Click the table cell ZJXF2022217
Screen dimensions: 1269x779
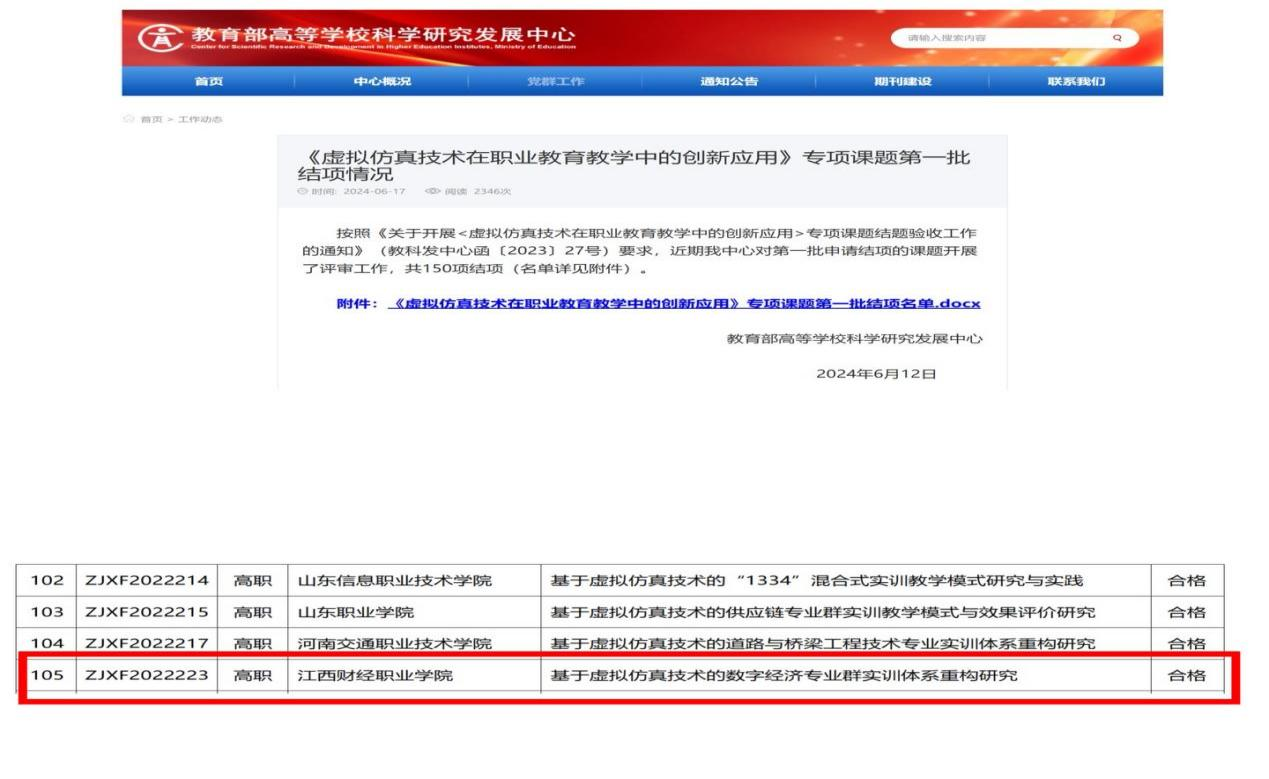[x=147, y=643]
